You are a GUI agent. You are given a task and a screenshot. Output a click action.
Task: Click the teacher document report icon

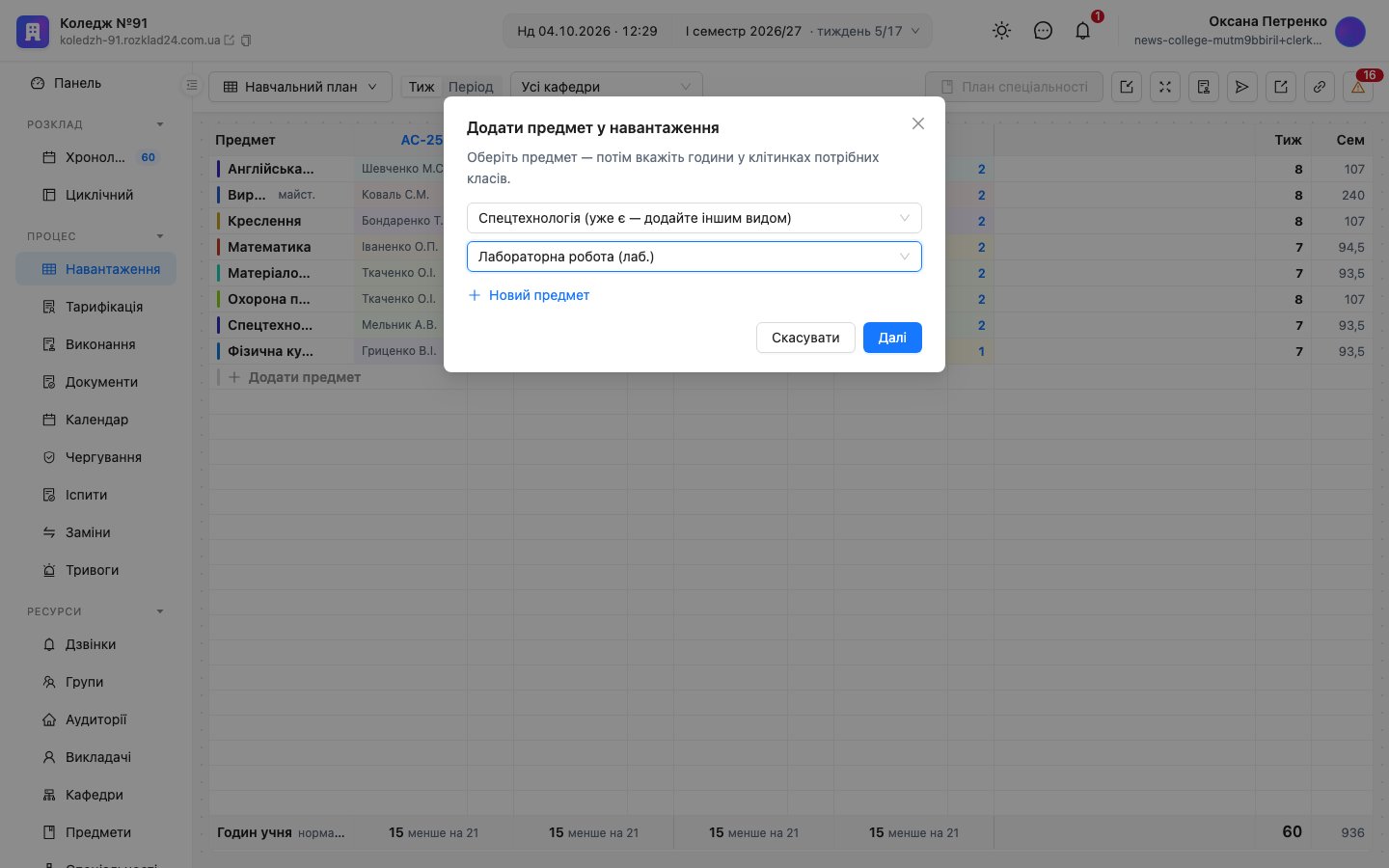pyautogui.click(x=1204, y=87)
